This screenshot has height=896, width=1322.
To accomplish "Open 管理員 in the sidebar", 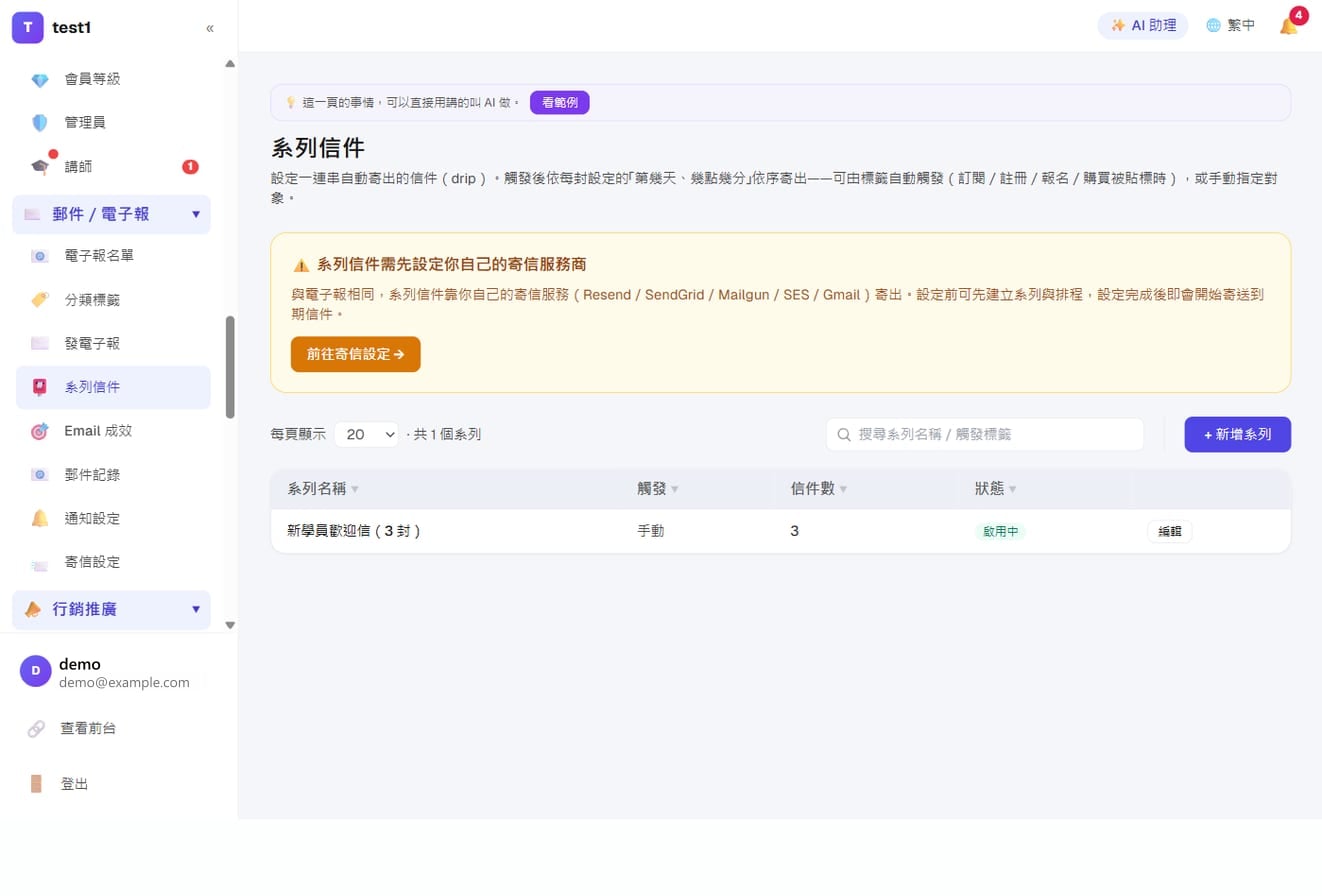I will click(113, 123).
